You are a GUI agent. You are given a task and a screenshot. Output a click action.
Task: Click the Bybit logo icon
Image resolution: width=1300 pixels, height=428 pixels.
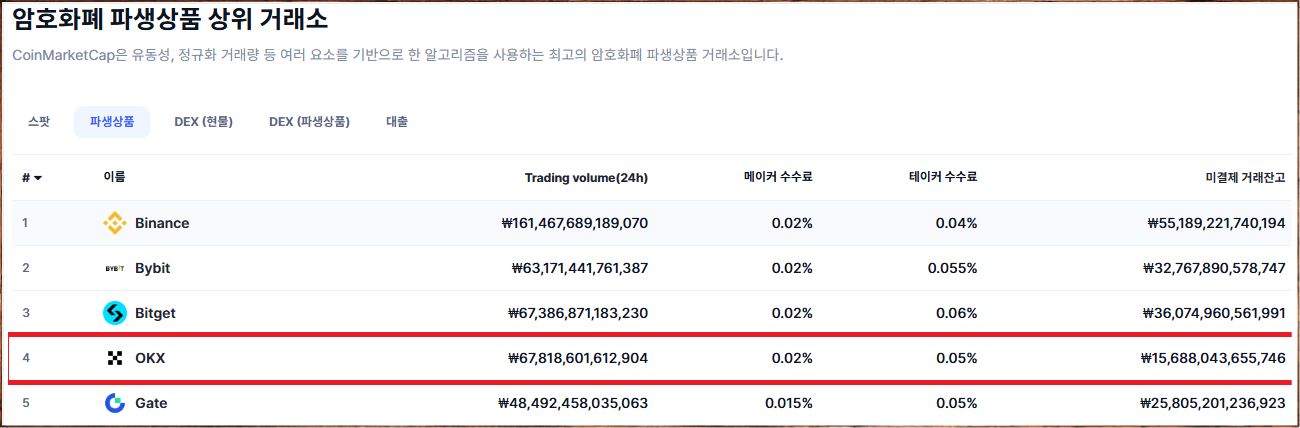(x=115, y=268)
